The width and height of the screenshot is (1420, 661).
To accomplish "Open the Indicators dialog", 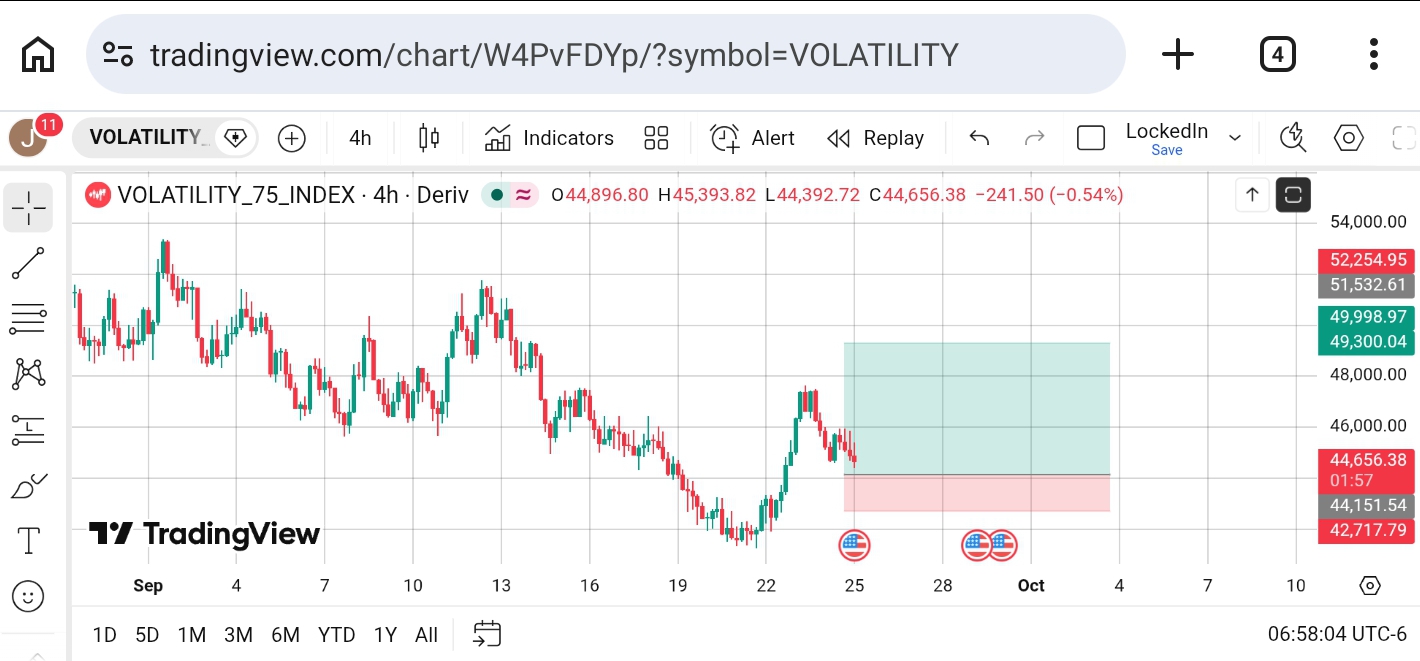I will [549, 138].
